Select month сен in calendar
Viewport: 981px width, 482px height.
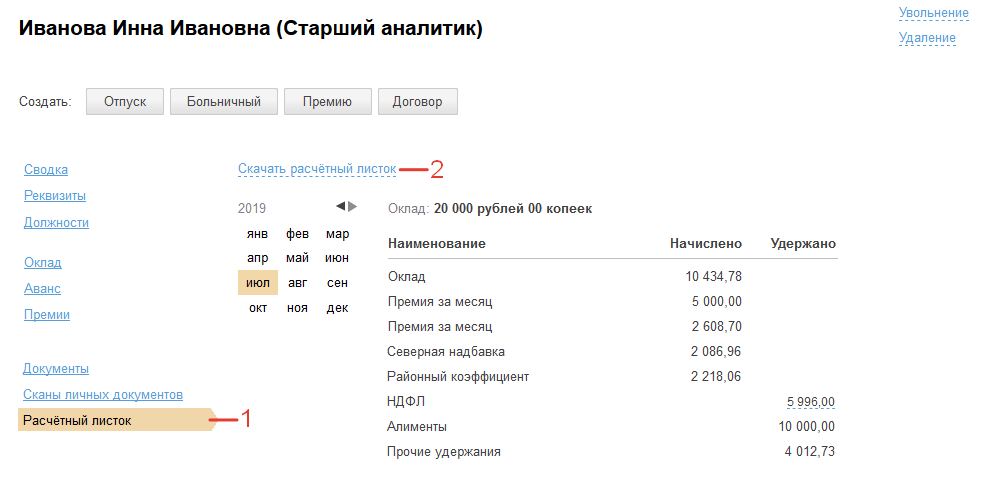pos(337,283)
